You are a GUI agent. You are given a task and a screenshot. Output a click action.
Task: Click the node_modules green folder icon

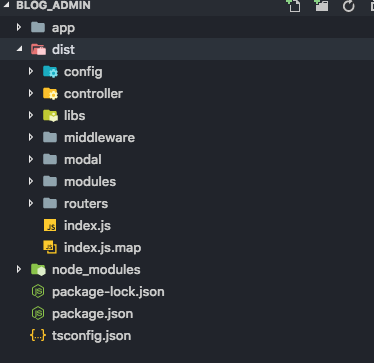38,269
